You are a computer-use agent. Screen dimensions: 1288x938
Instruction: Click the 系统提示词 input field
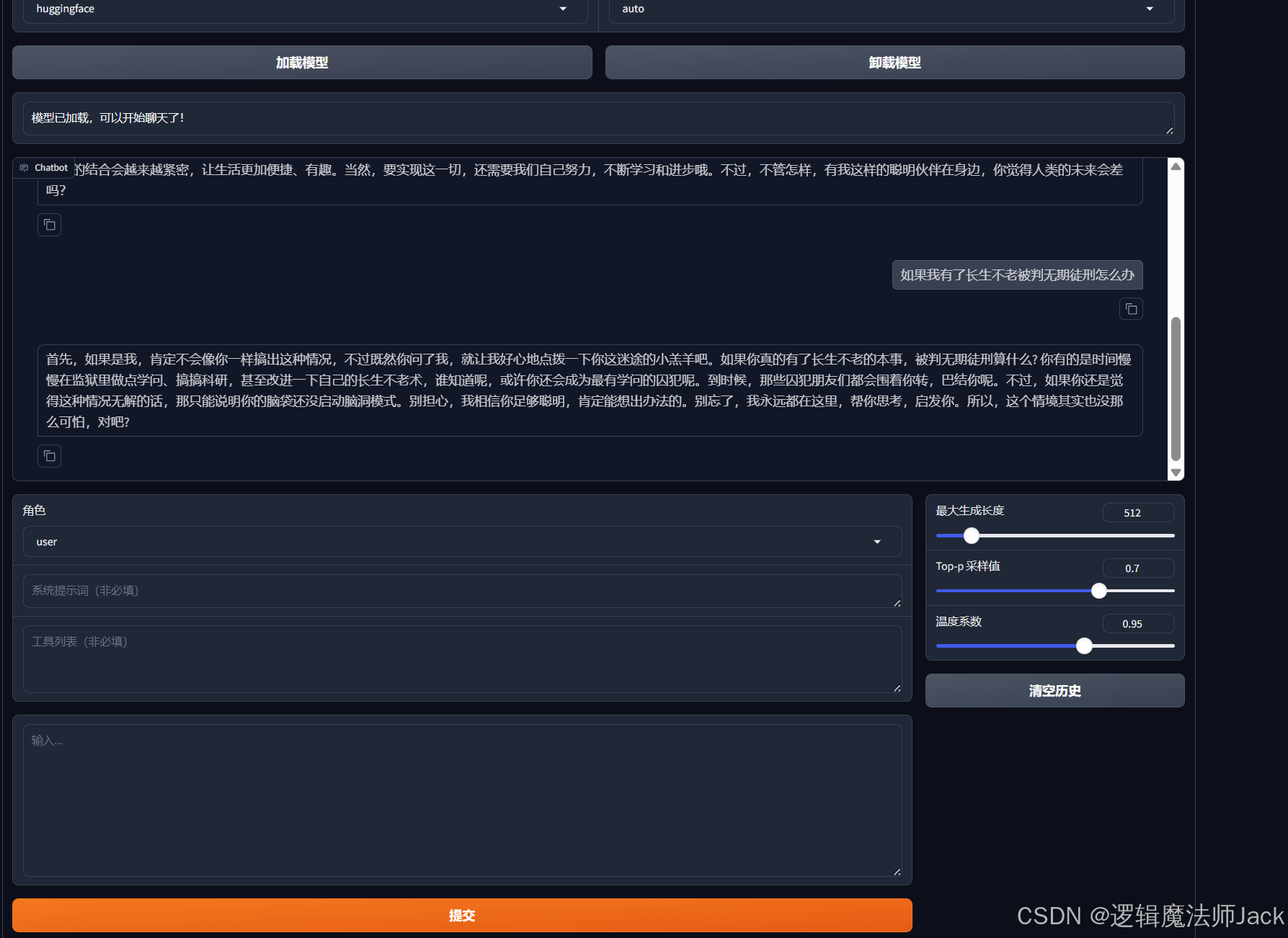tap(463, 591)
